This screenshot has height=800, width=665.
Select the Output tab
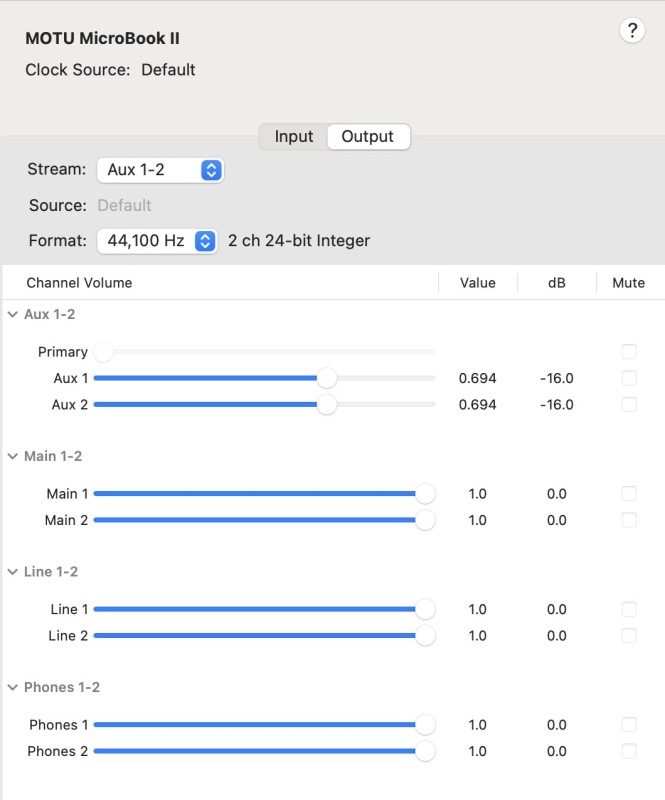coord(368,137)
